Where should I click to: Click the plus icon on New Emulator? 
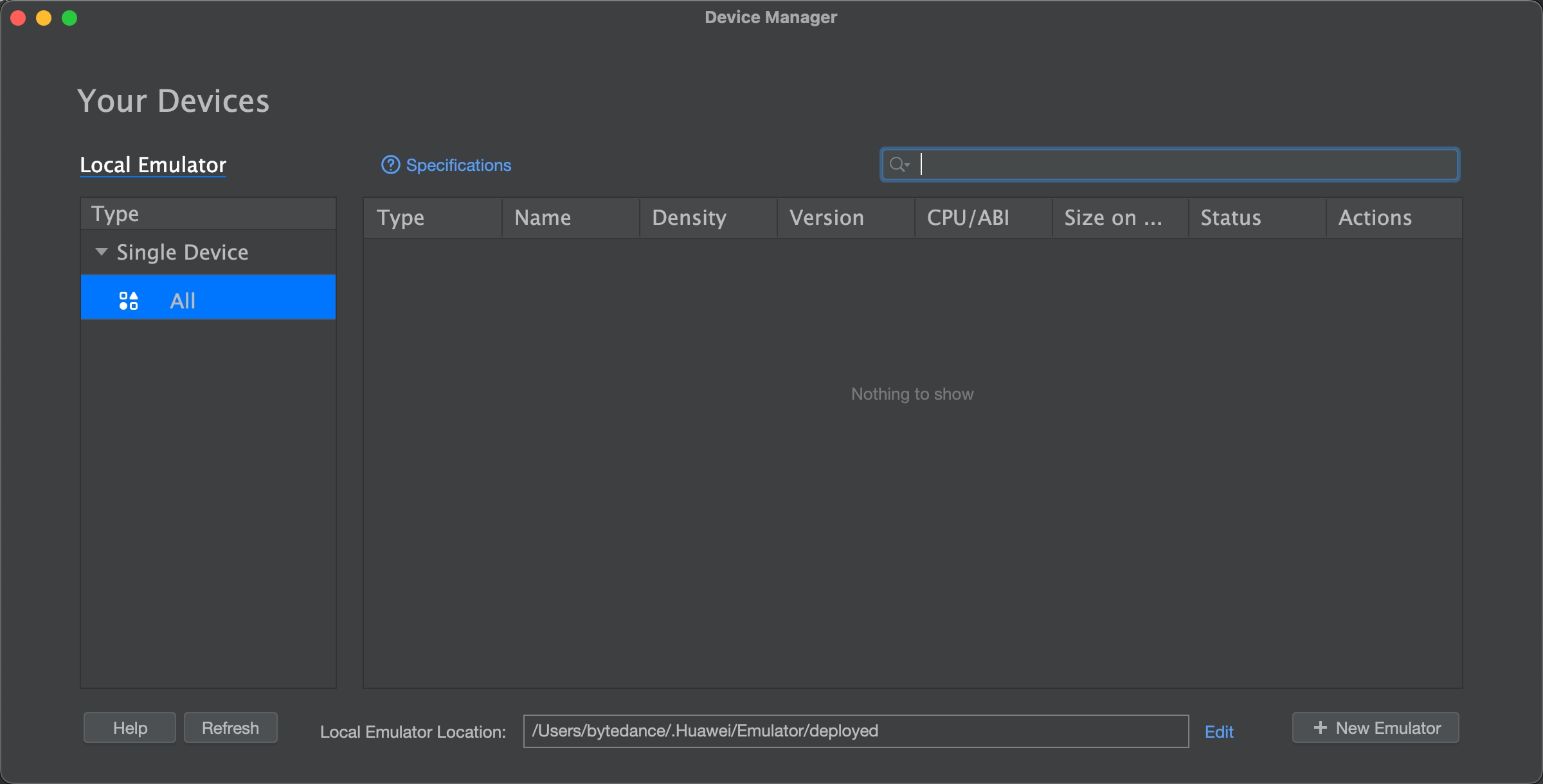click(1320, 727)
